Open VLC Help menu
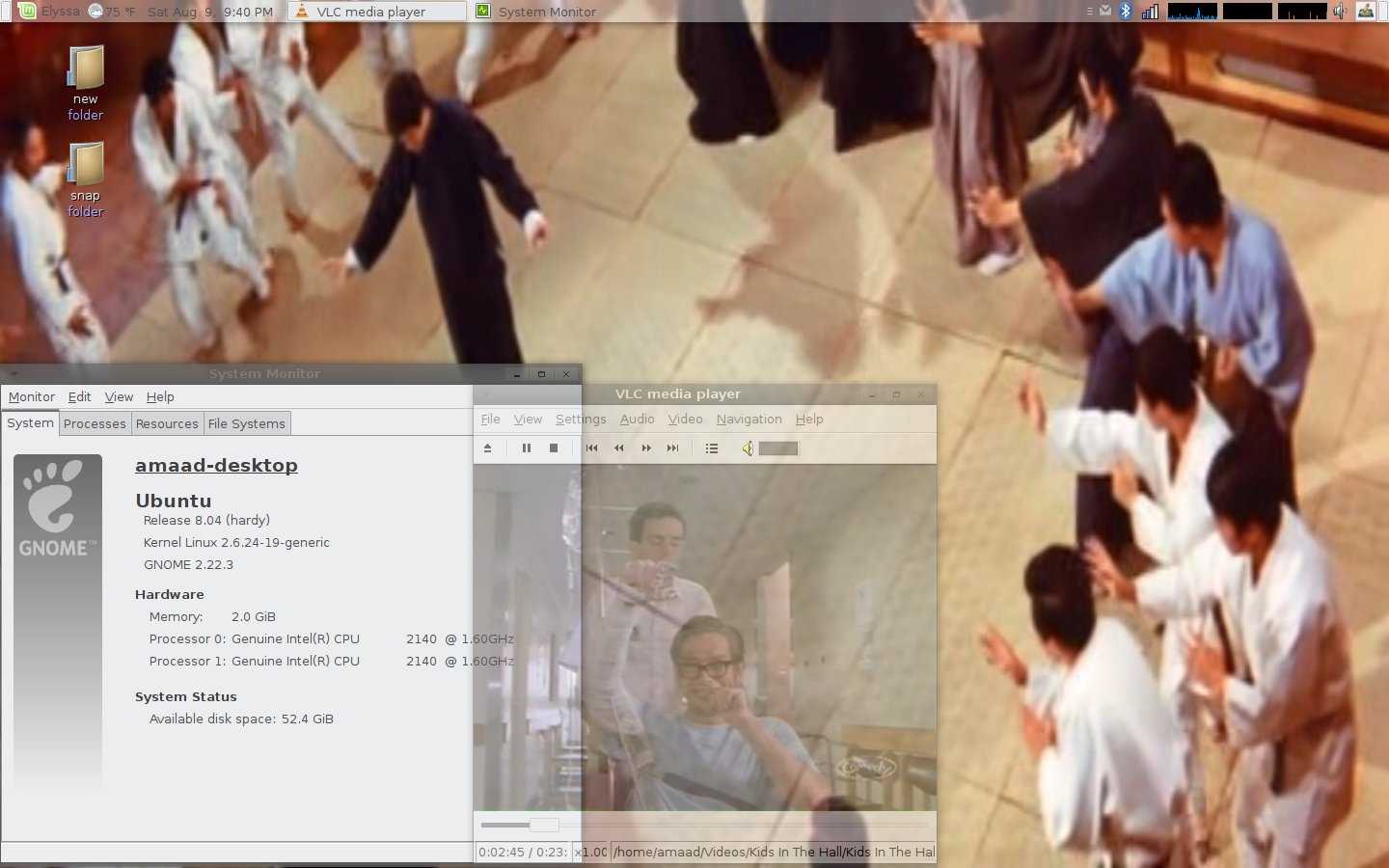This screenshot has width=1389, height=868. pos(809,420)
